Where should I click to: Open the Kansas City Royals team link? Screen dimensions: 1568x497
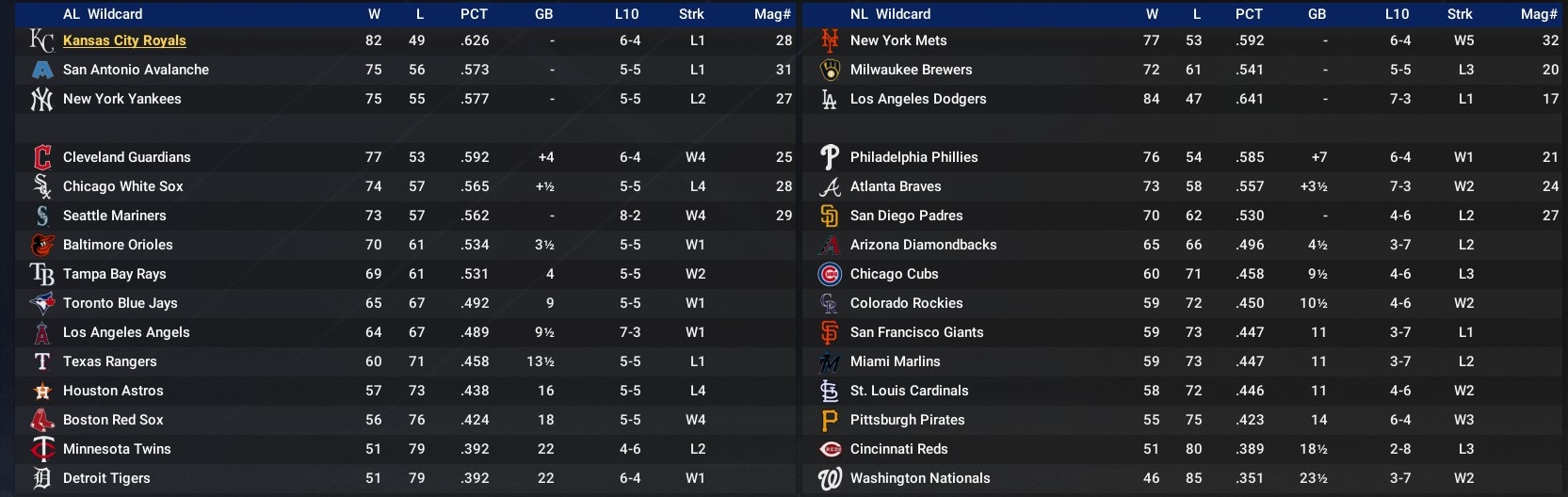tap(124, 40)
